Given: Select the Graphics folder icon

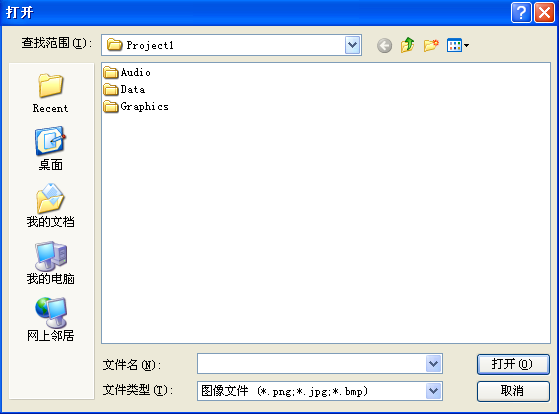Looking at the screenshot, I should coord(111,107).
